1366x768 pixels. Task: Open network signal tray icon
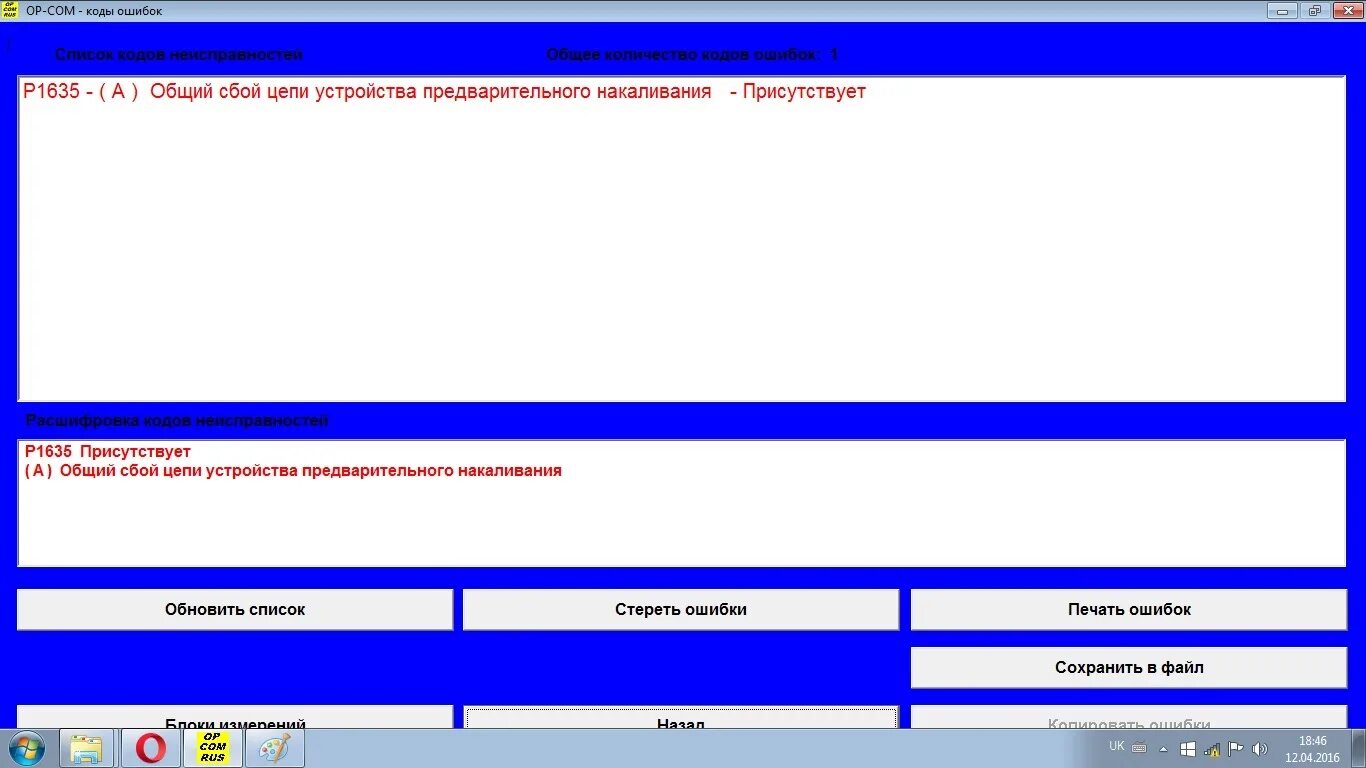pos(1212,749)
